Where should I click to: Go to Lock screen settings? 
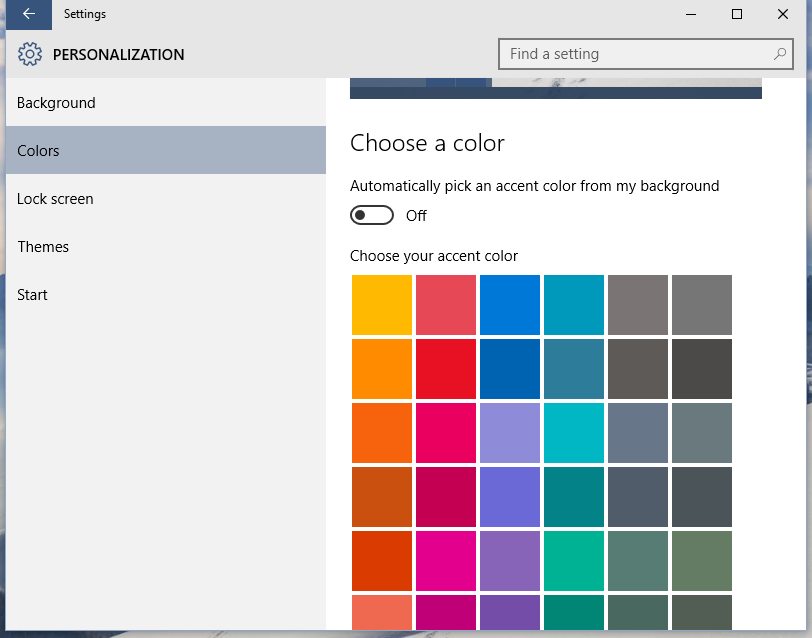click(55, 199)
